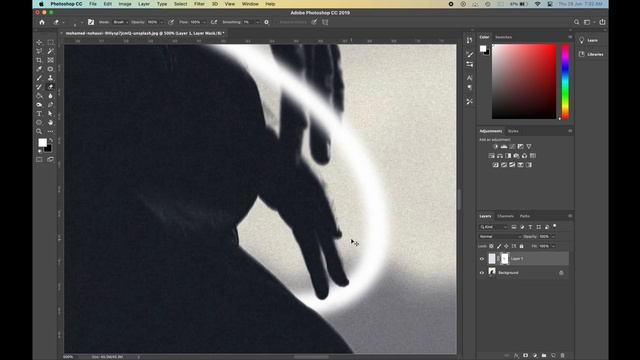This screenshot has height=360, width=640.
Task: Switch to the Paths tab
Action: pos(524,216)
